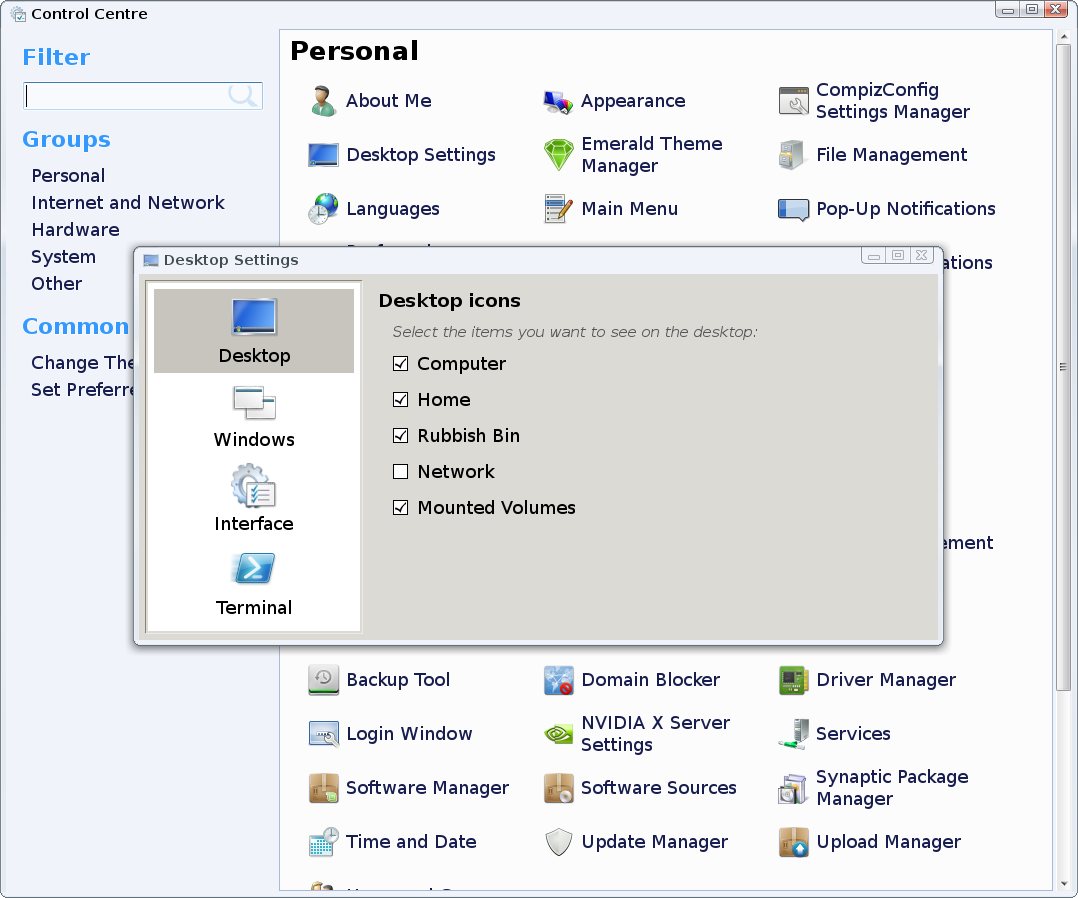1078x898 pixels.
Task: Go to the Hardware group
Action: tap(75, 230)
